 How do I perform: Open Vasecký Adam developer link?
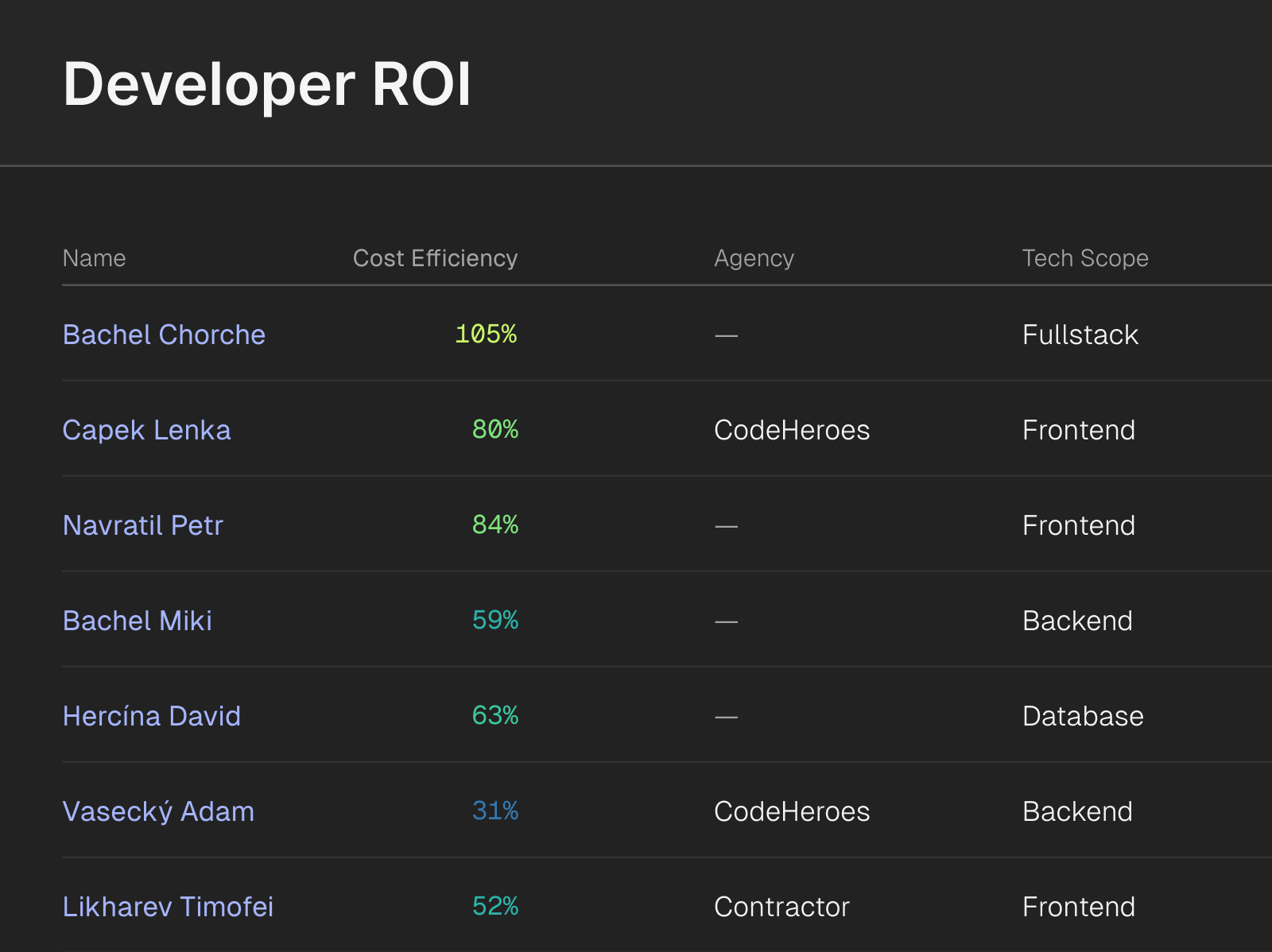158,811
